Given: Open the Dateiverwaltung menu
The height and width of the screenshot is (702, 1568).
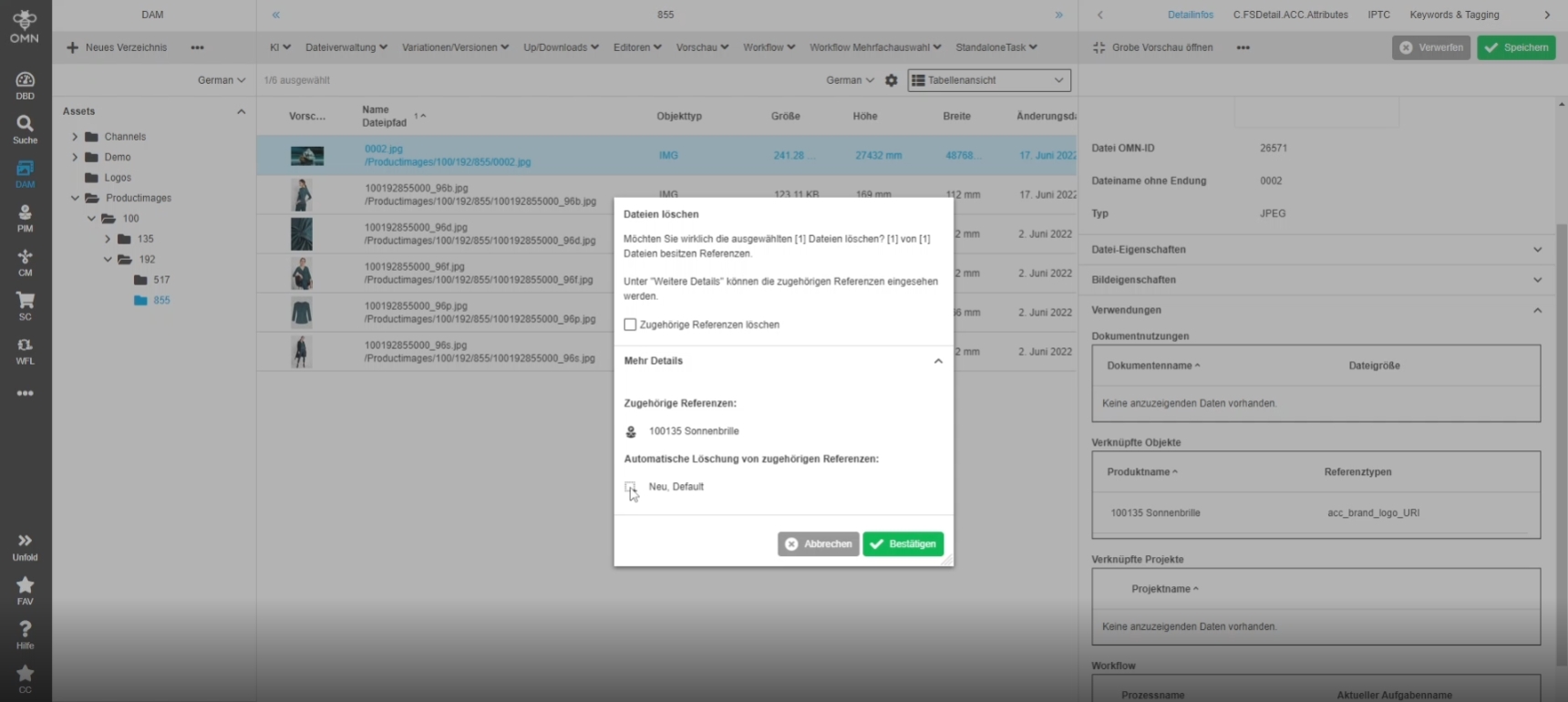Looking at the screenshot, I should click(346, 47).
